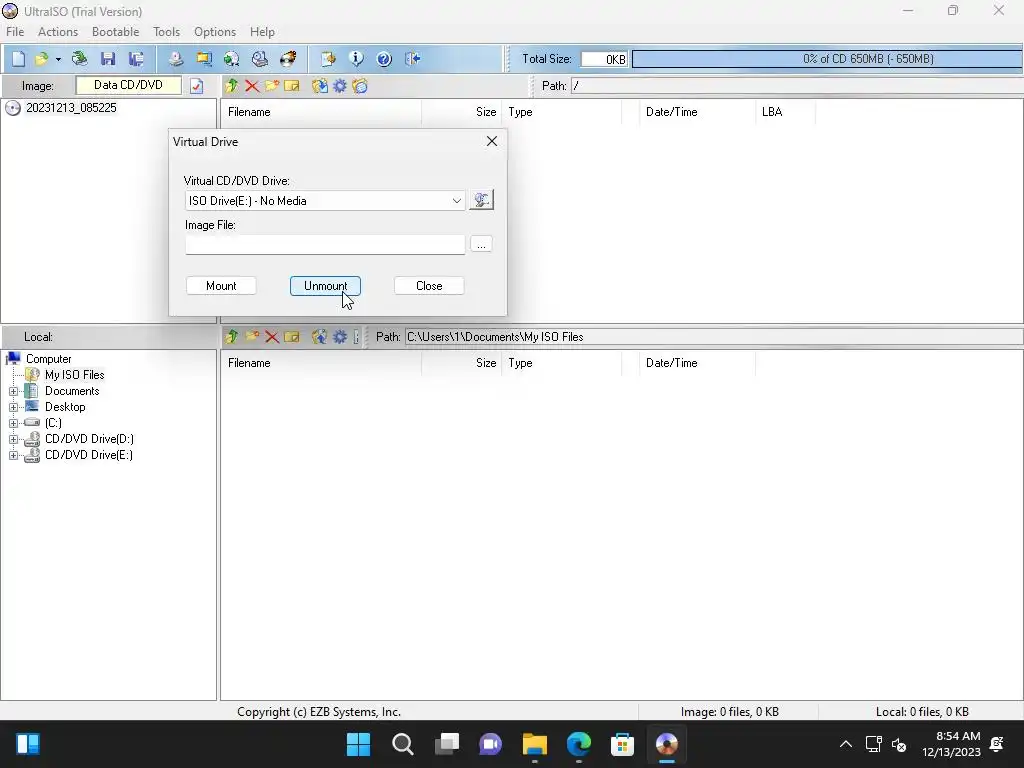The height and width of the screenshot is (768, 1024).
Task: Open Windows Start menu on taskbar
Action: click(358, 744)
